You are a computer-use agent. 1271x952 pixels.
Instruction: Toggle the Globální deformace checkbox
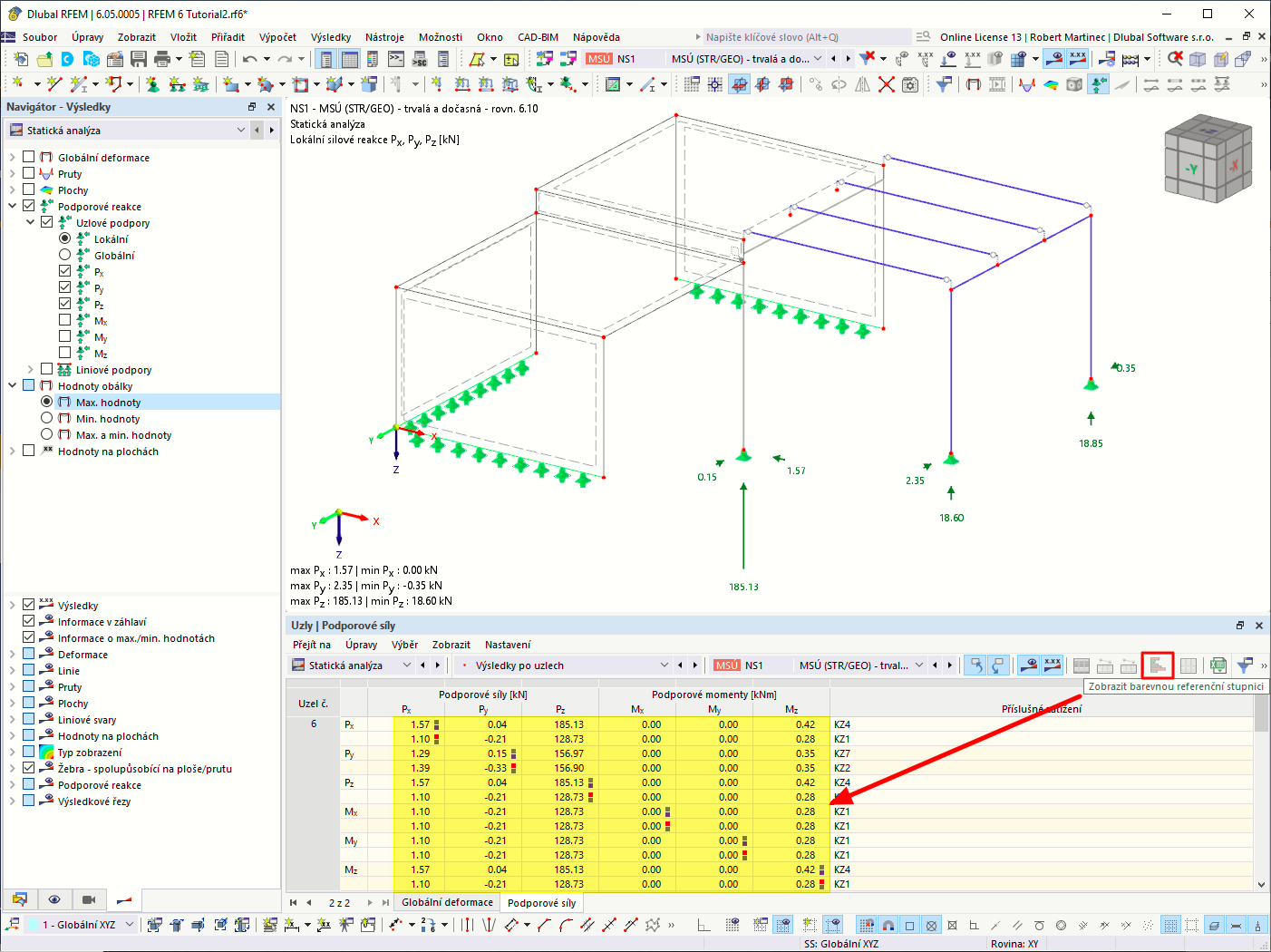[x=29, y=157]
